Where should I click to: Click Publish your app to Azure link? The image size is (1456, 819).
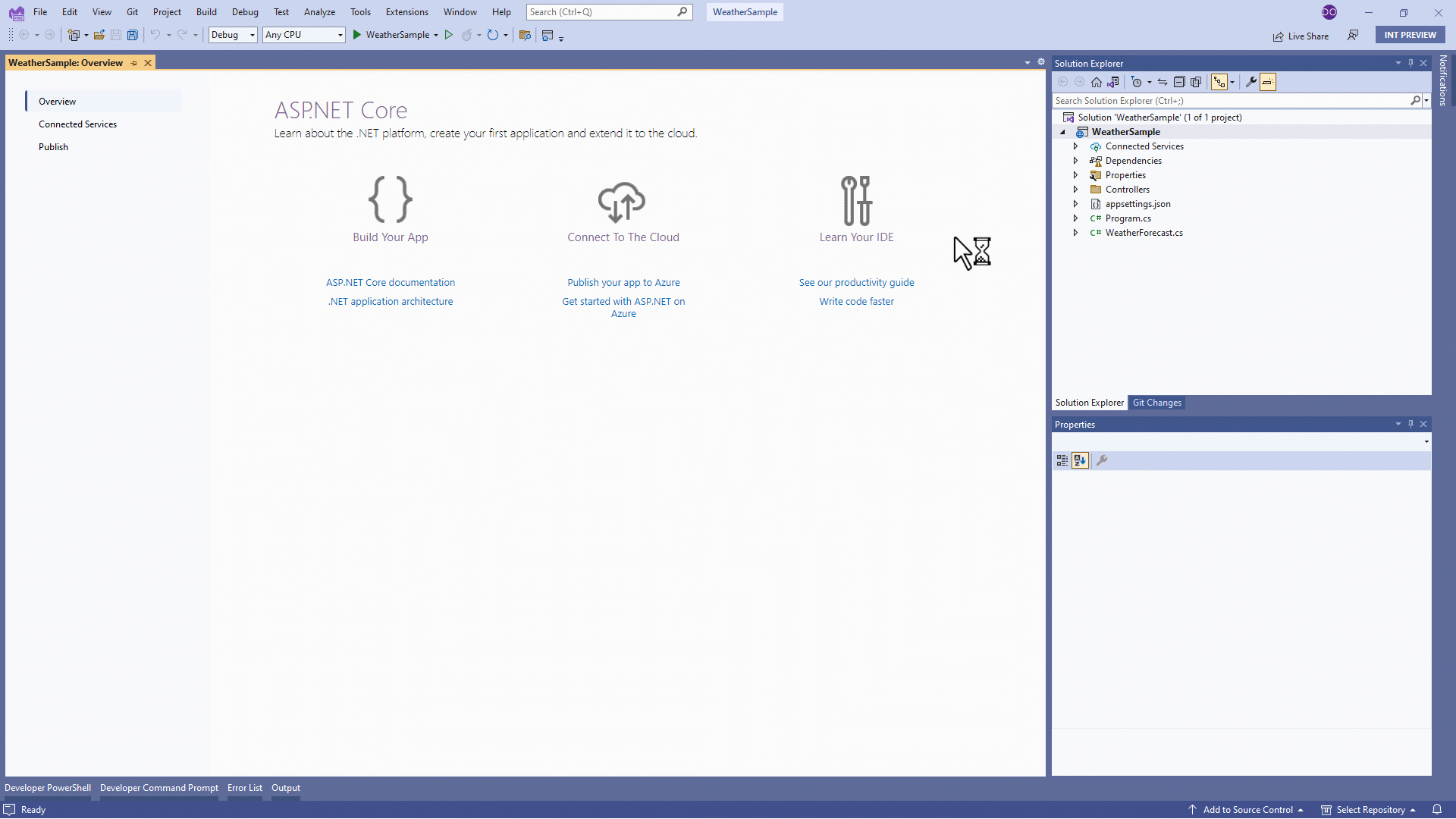(x=623, y=282)
